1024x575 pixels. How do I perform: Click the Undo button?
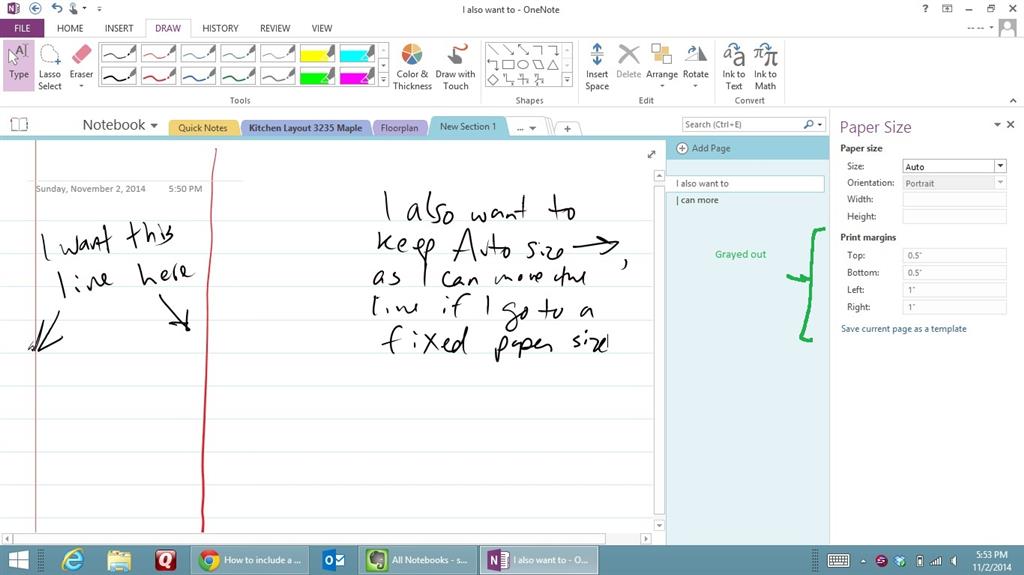click(x=57, y=8)
